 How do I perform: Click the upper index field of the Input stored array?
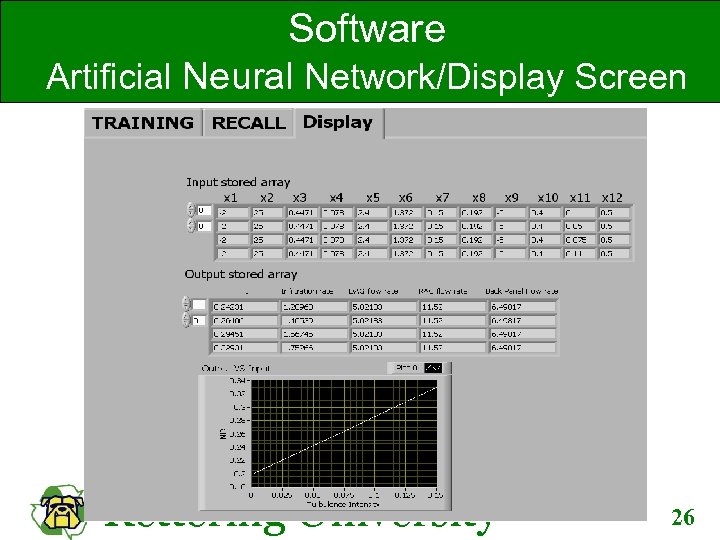(204, 210)
